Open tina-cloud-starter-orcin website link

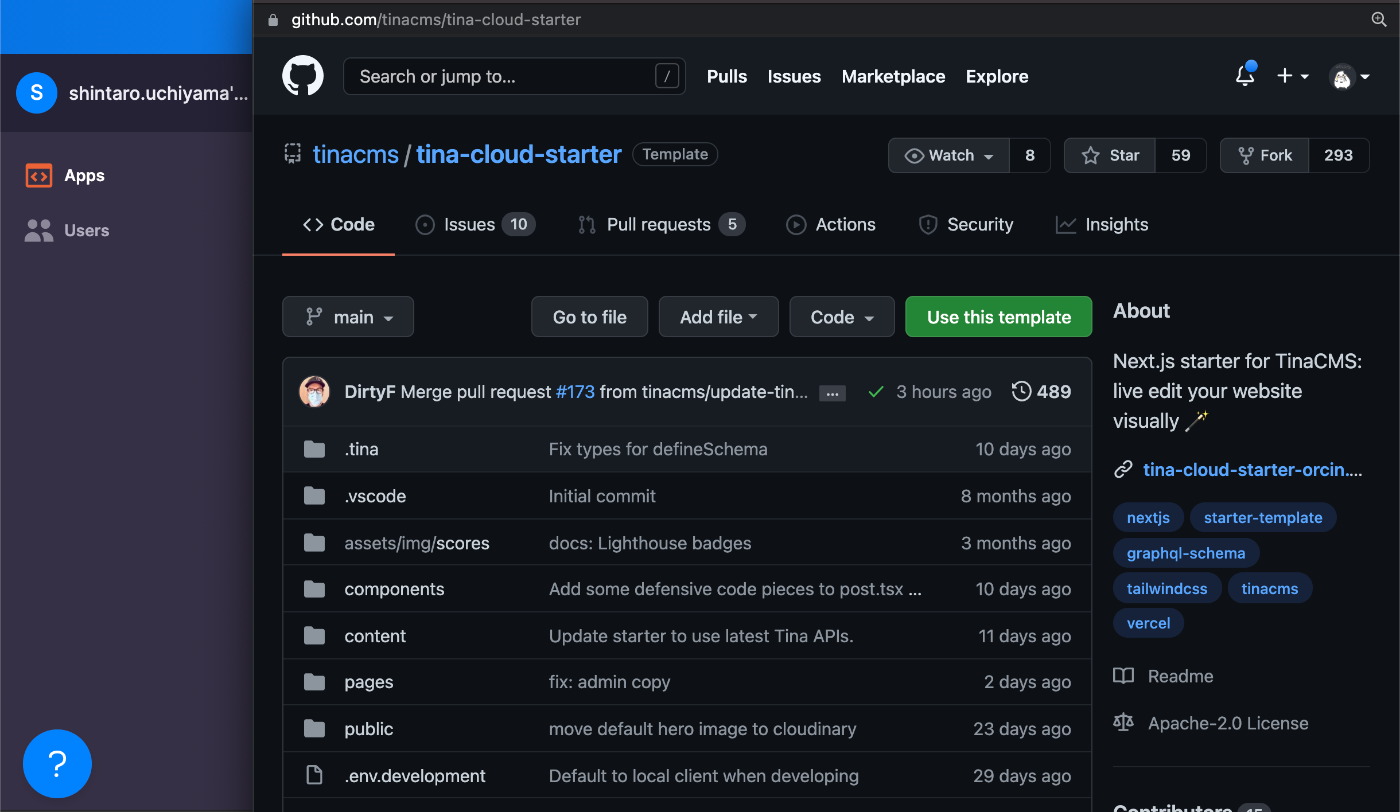(x=1253, y=470)
